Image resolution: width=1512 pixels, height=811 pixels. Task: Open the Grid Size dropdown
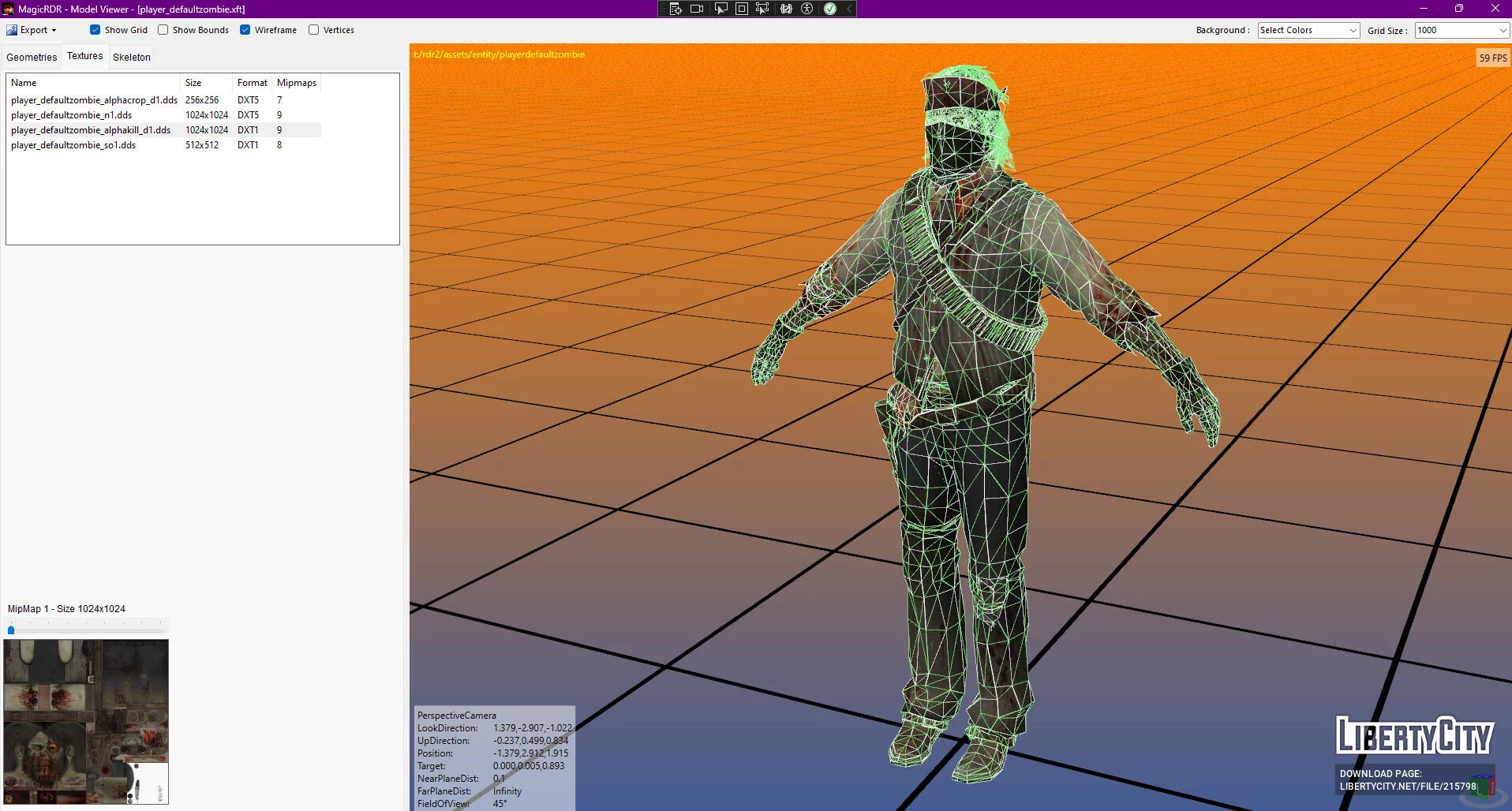1461,30
